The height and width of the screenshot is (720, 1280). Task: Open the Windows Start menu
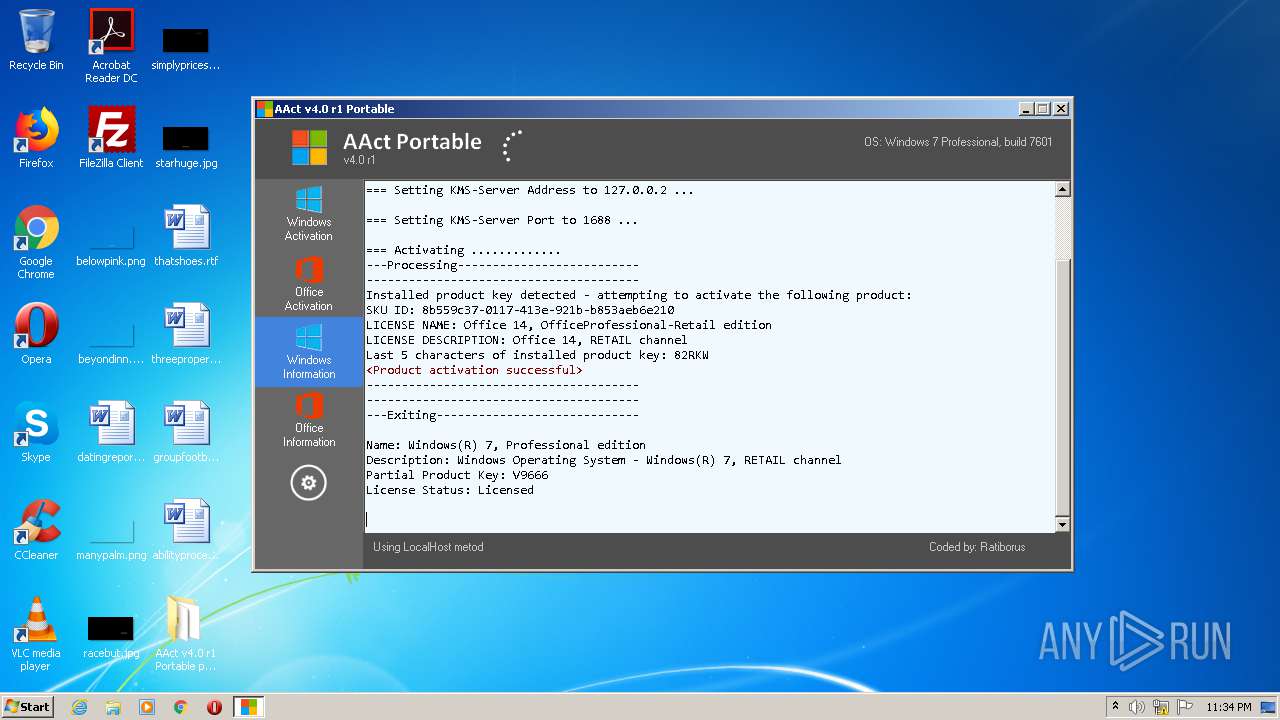28,707
